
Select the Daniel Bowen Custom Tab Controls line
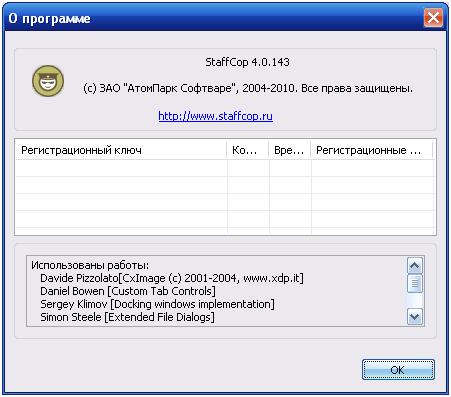(128, 291)
